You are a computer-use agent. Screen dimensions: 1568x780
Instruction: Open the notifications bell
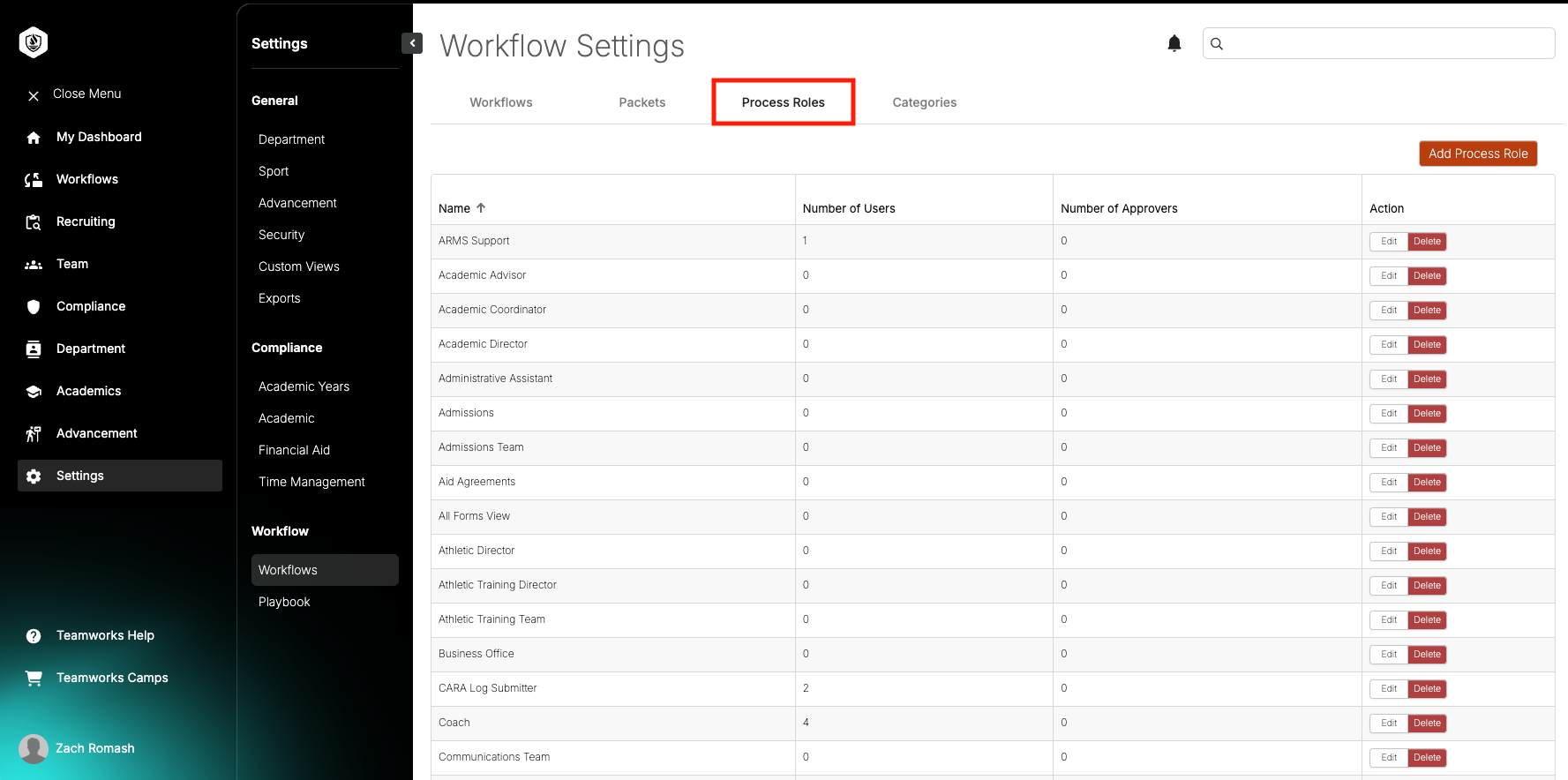point(1174,43)
